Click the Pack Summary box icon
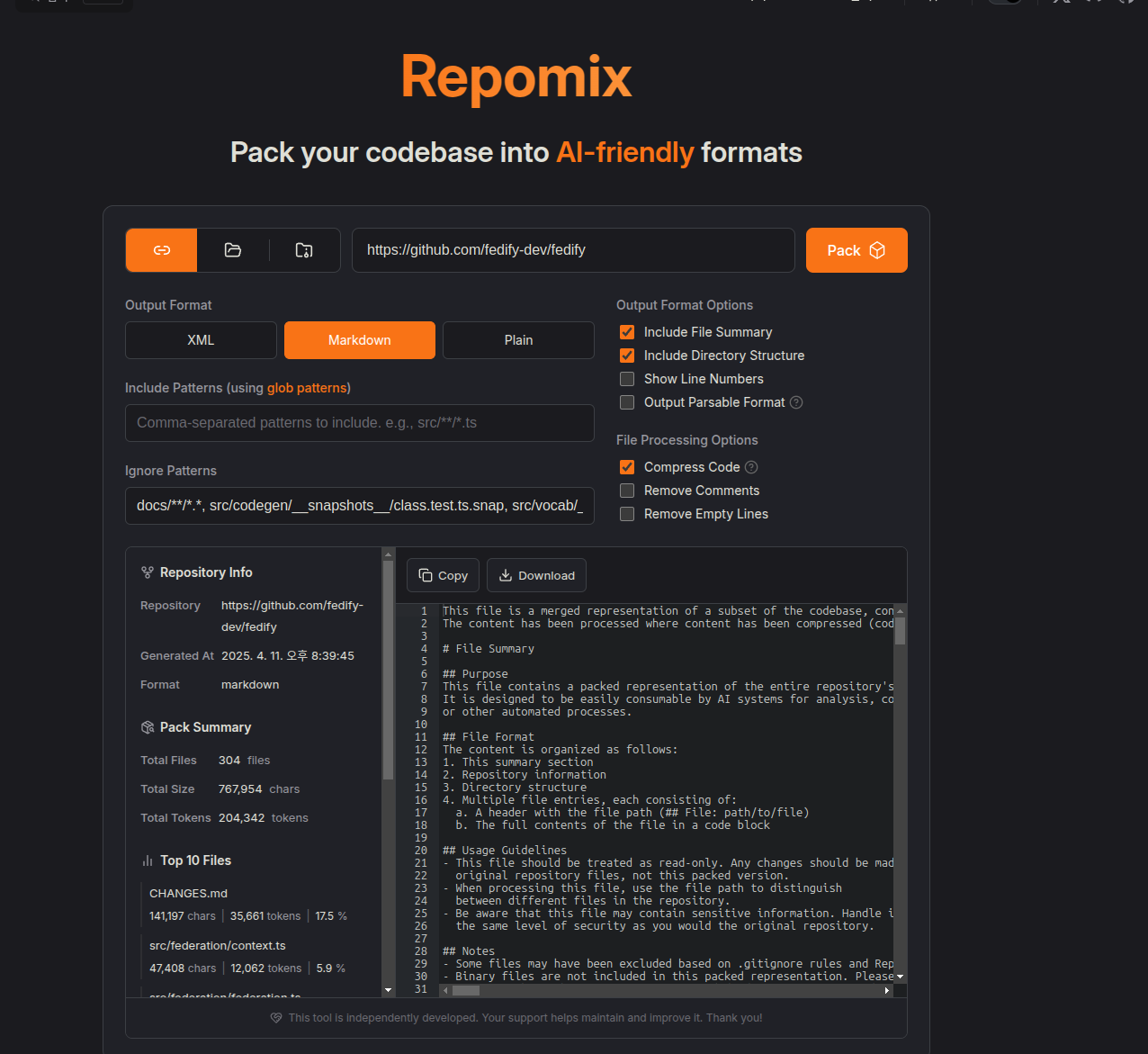Image resolution: width=1148 pixels, height=1054 pixels. (148, 727)
